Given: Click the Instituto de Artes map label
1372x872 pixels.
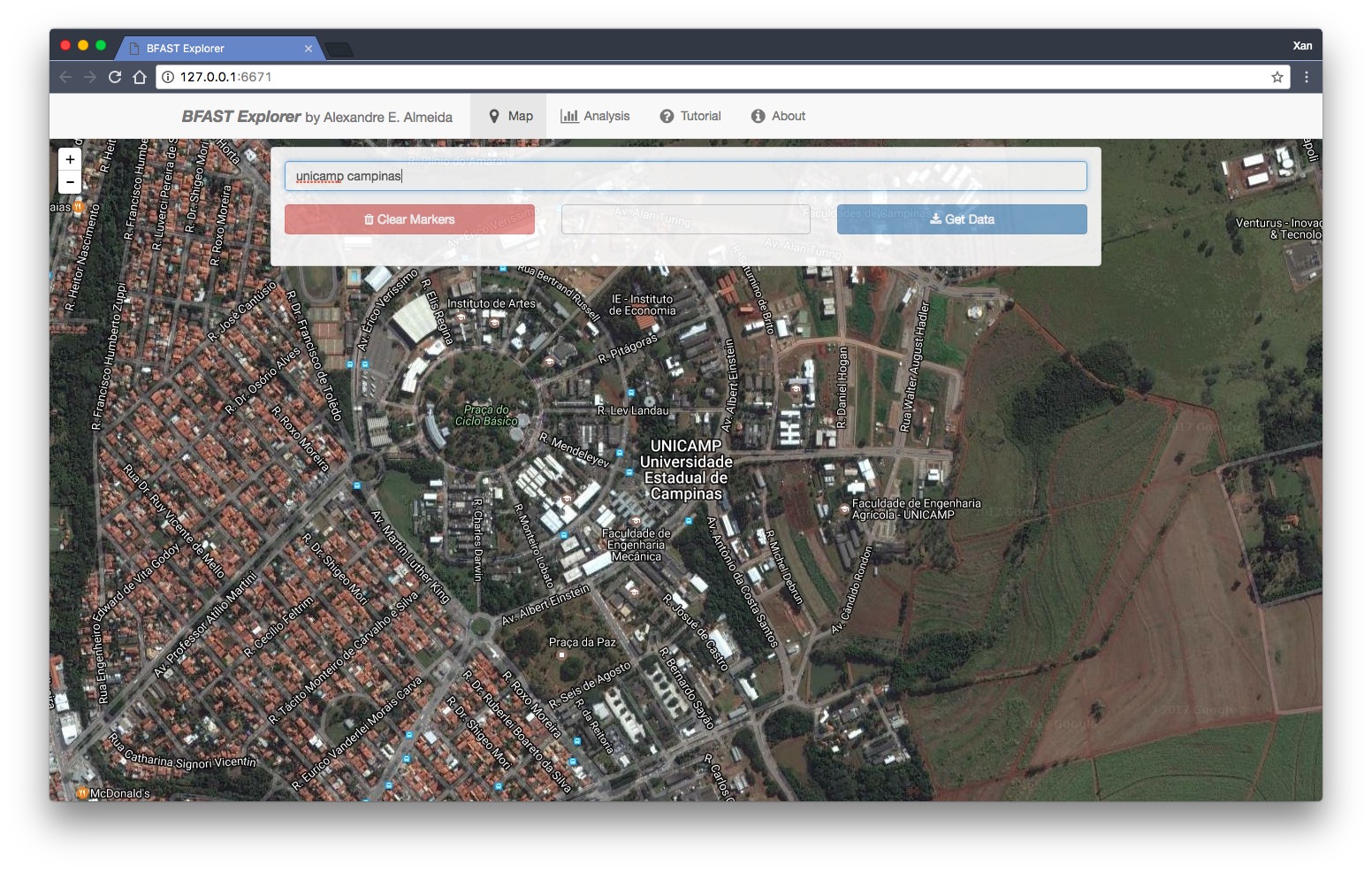Looking at the screenshot, I should coord(492,303).
